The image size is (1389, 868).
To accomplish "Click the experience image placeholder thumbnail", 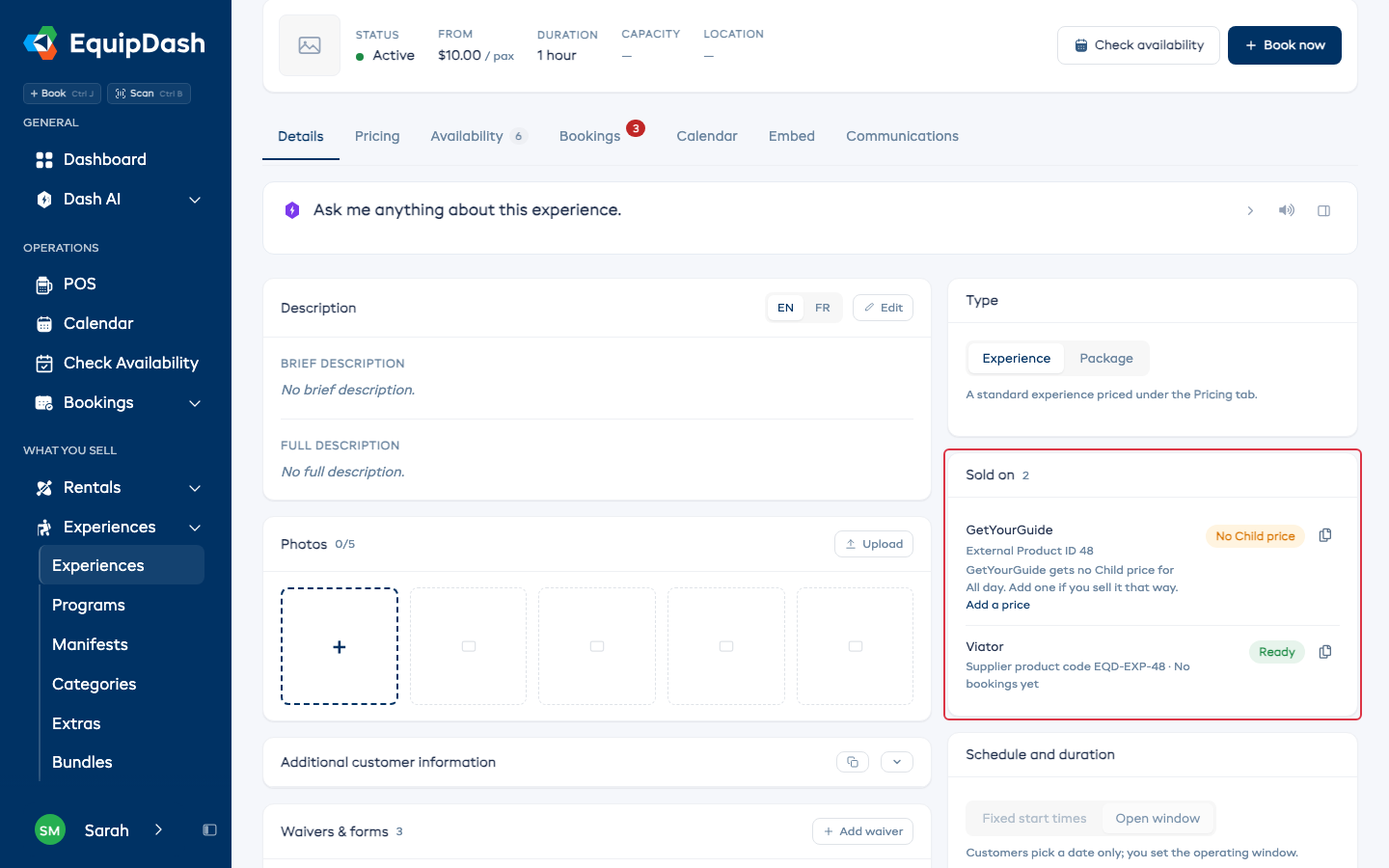I will coord(310,45).
